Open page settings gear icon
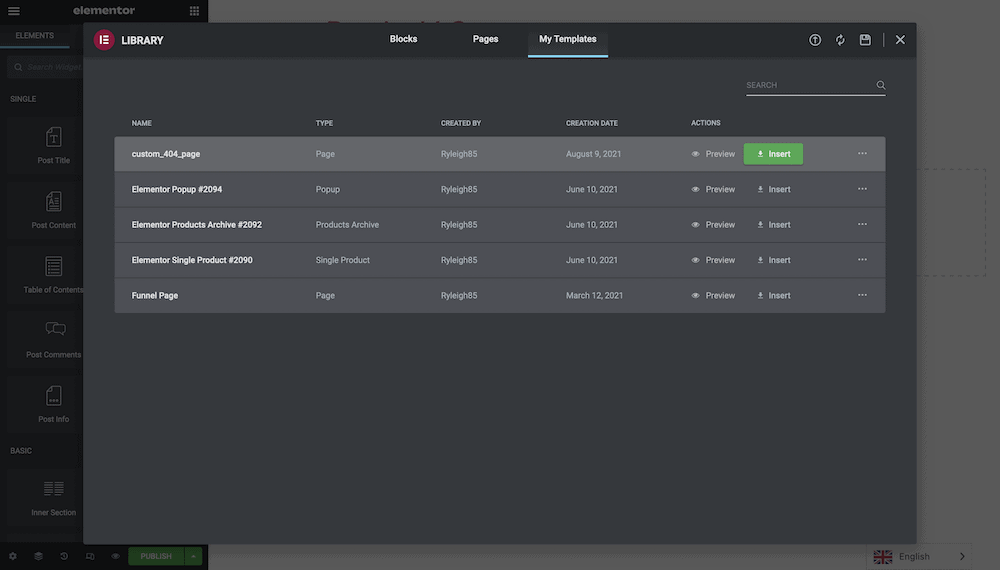This screenshot has height=570, width=1000. [13, 556]
